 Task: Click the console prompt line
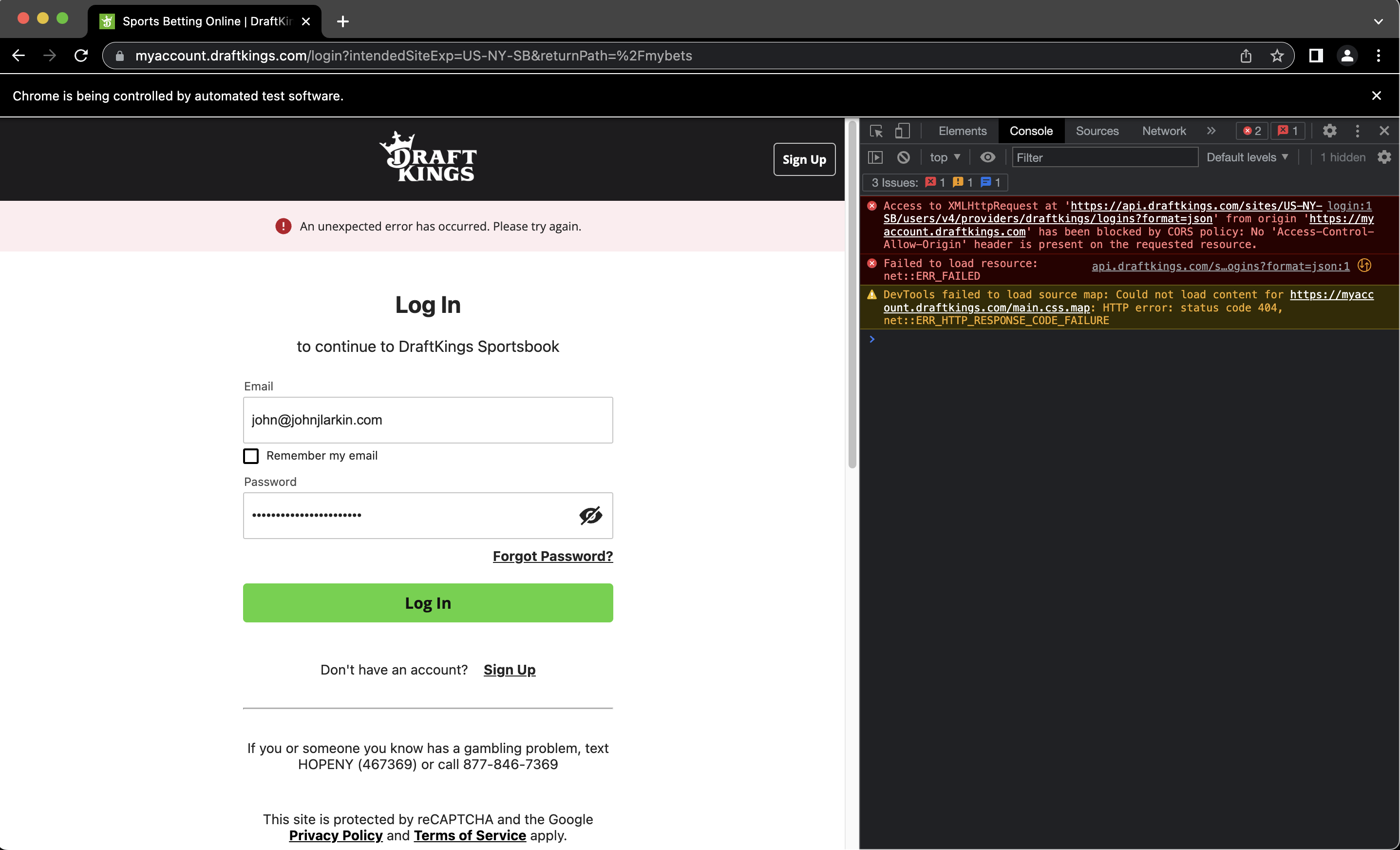[1128, 339]
